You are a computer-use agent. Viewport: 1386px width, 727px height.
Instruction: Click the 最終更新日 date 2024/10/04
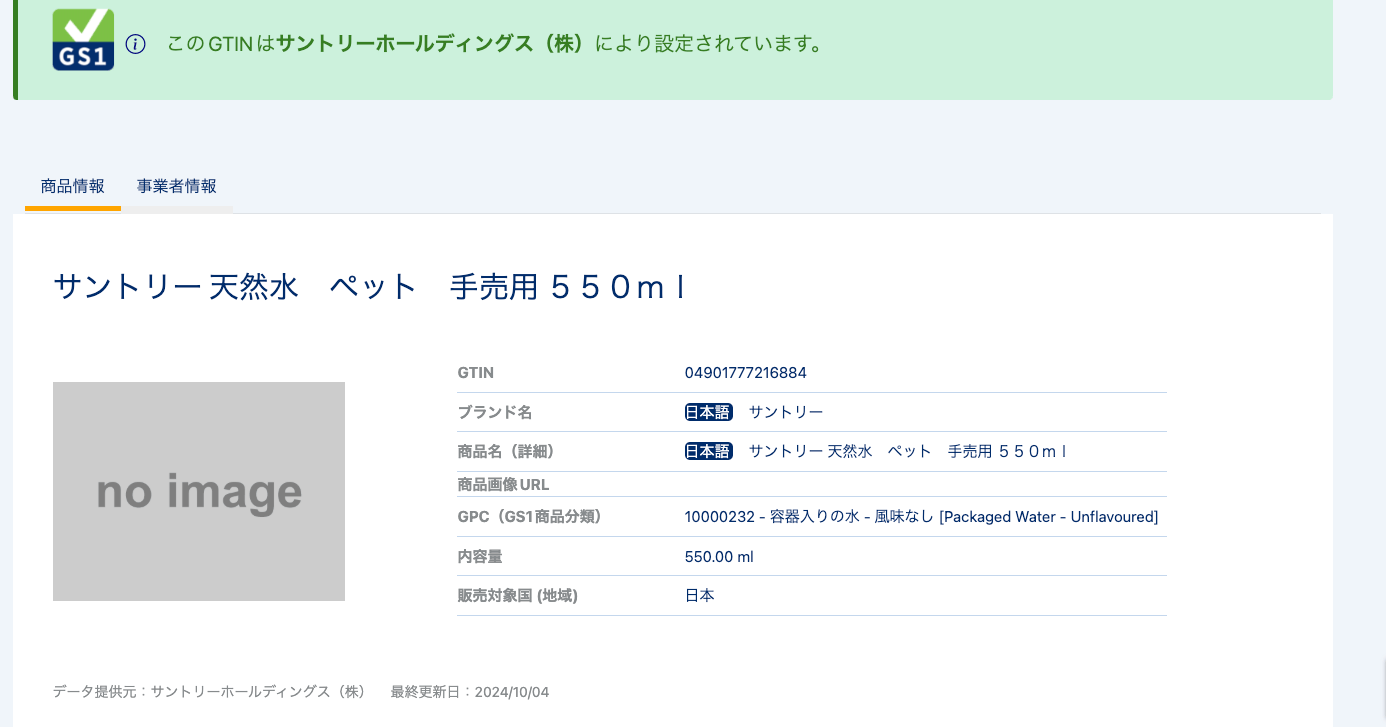512,691
